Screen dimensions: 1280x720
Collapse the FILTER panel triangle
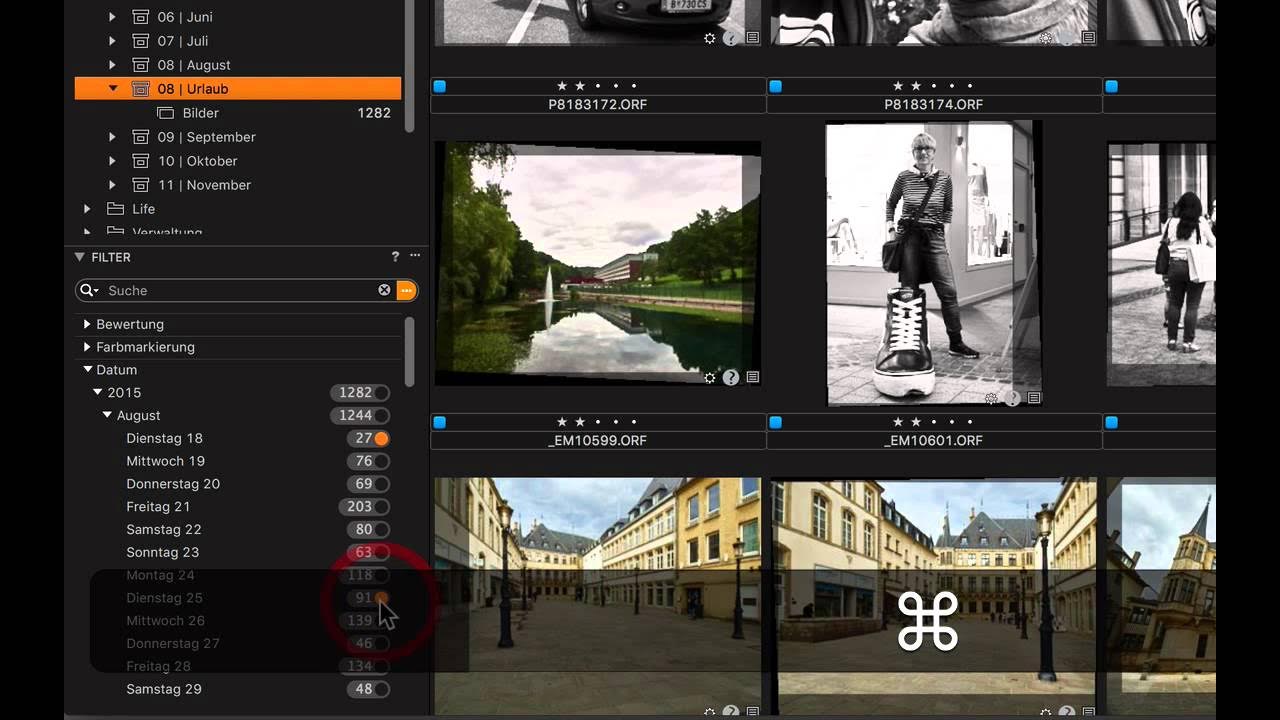click(80, 257)
